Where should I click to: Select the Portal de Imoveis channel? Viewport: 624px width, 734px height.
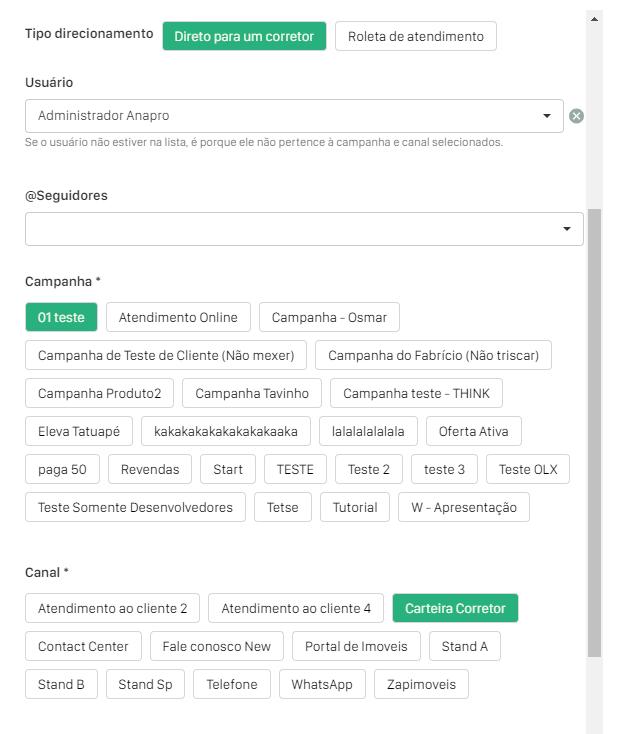pos(356,646)
